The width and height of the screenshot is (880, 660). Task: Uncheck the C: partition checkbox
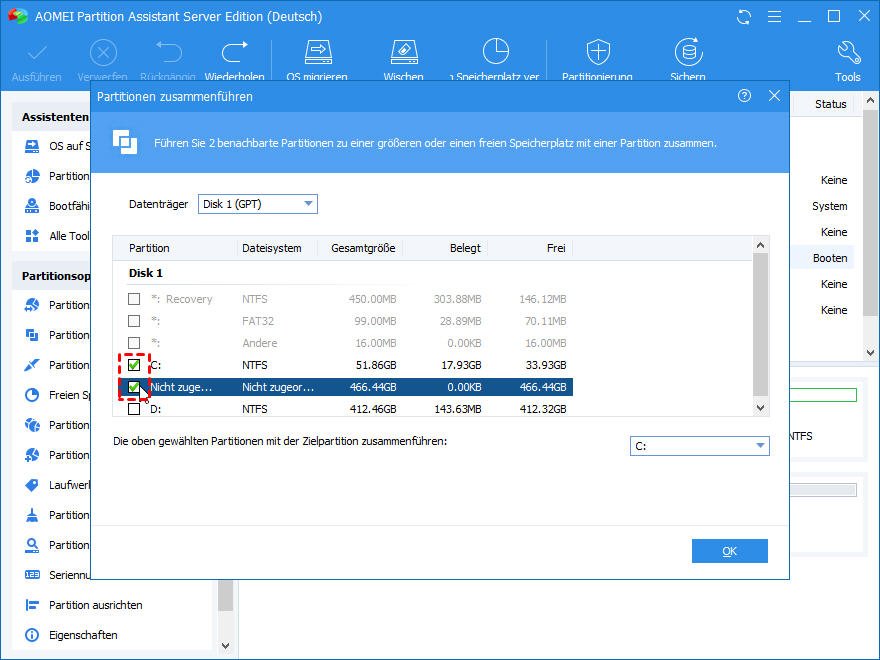coord(134,365)
